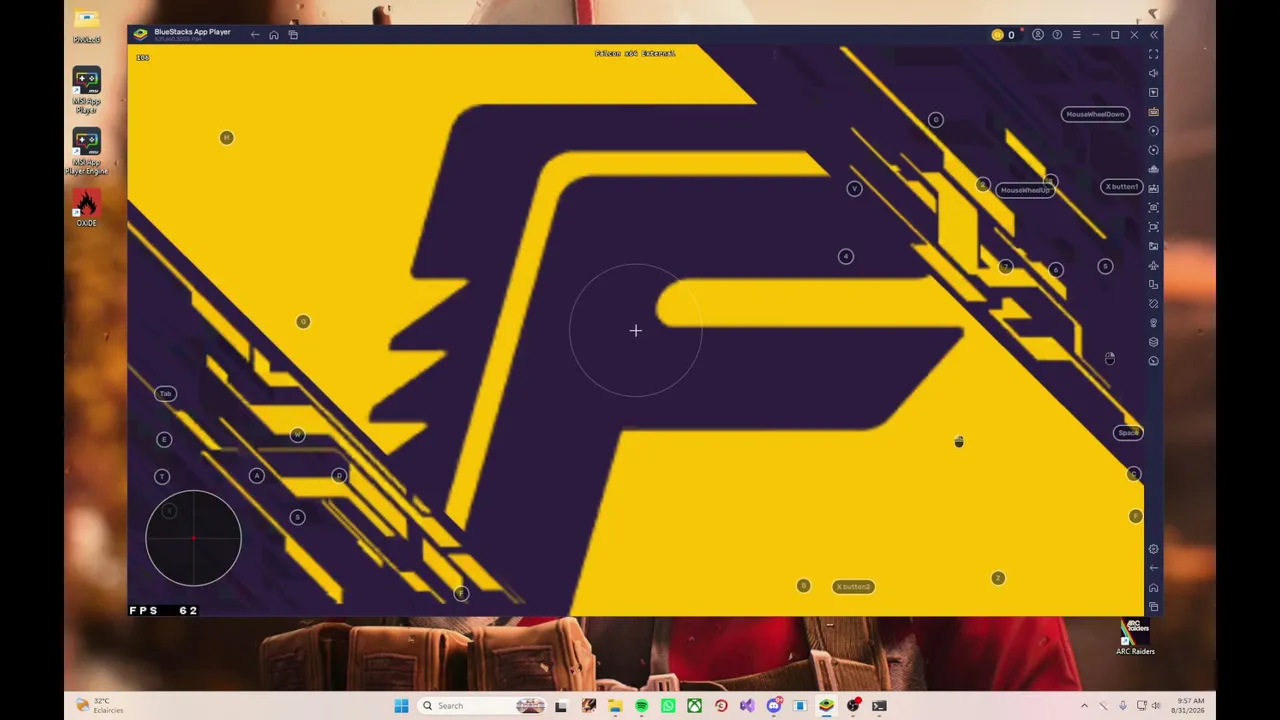This screenshot has width=1280, height=720.
Task: Click the crosshair at screen center
Action: [636, 331]
